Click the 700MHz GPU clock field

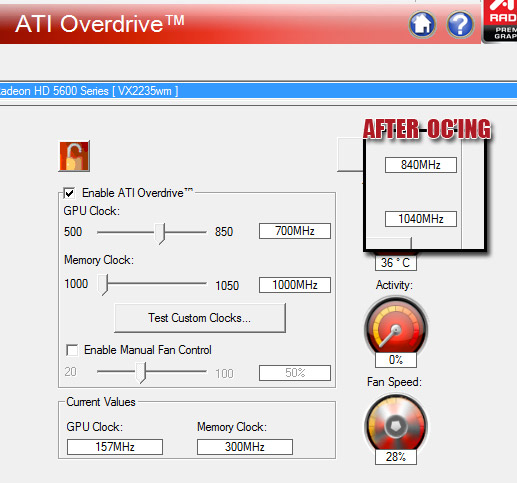coord(295,231)
